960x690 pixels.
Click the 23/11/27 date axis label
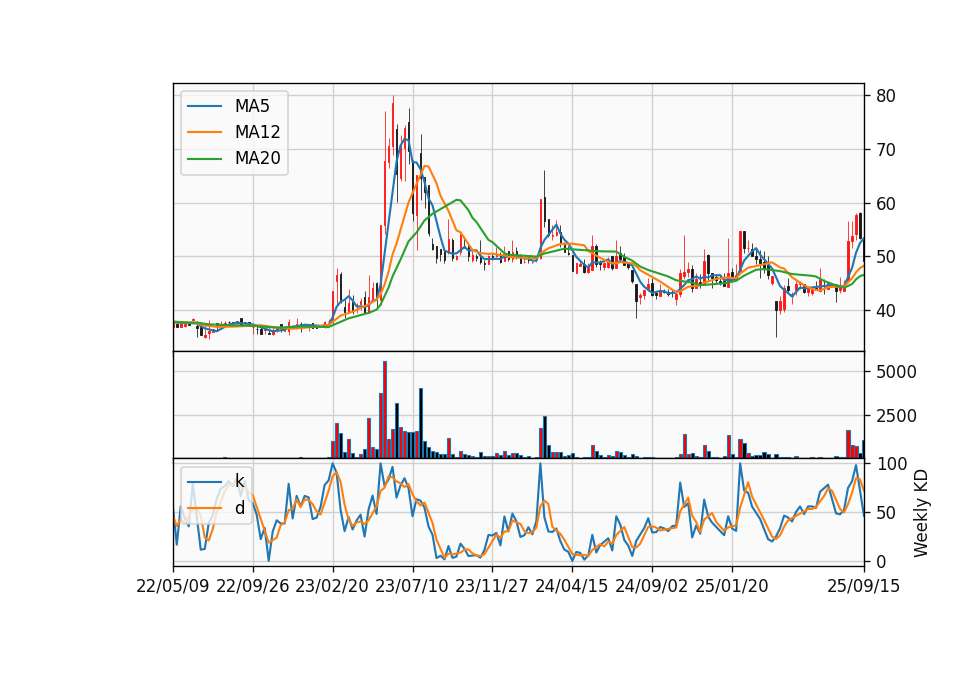pos(492,586)
